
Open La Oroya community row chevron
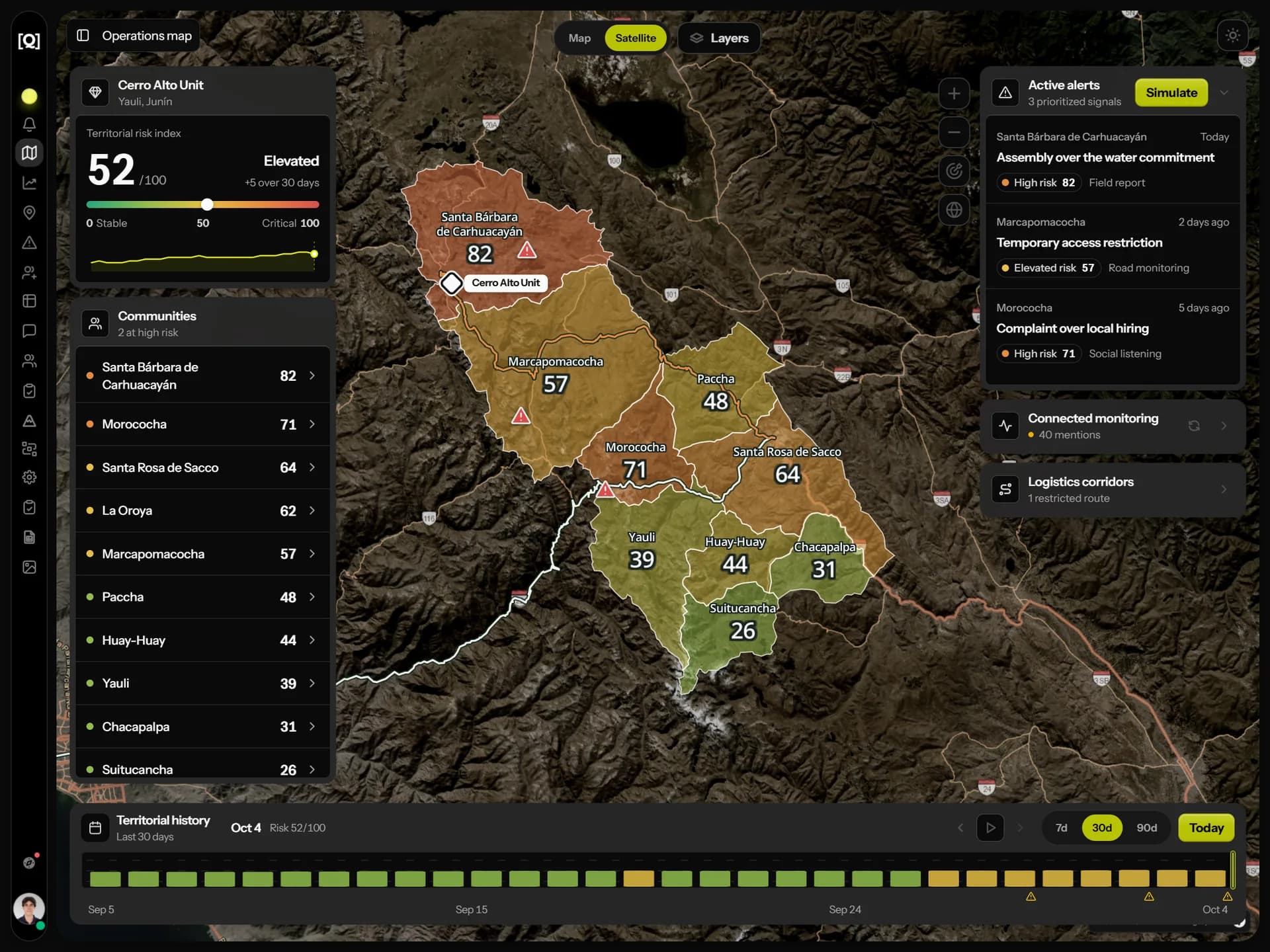point(312,510)
